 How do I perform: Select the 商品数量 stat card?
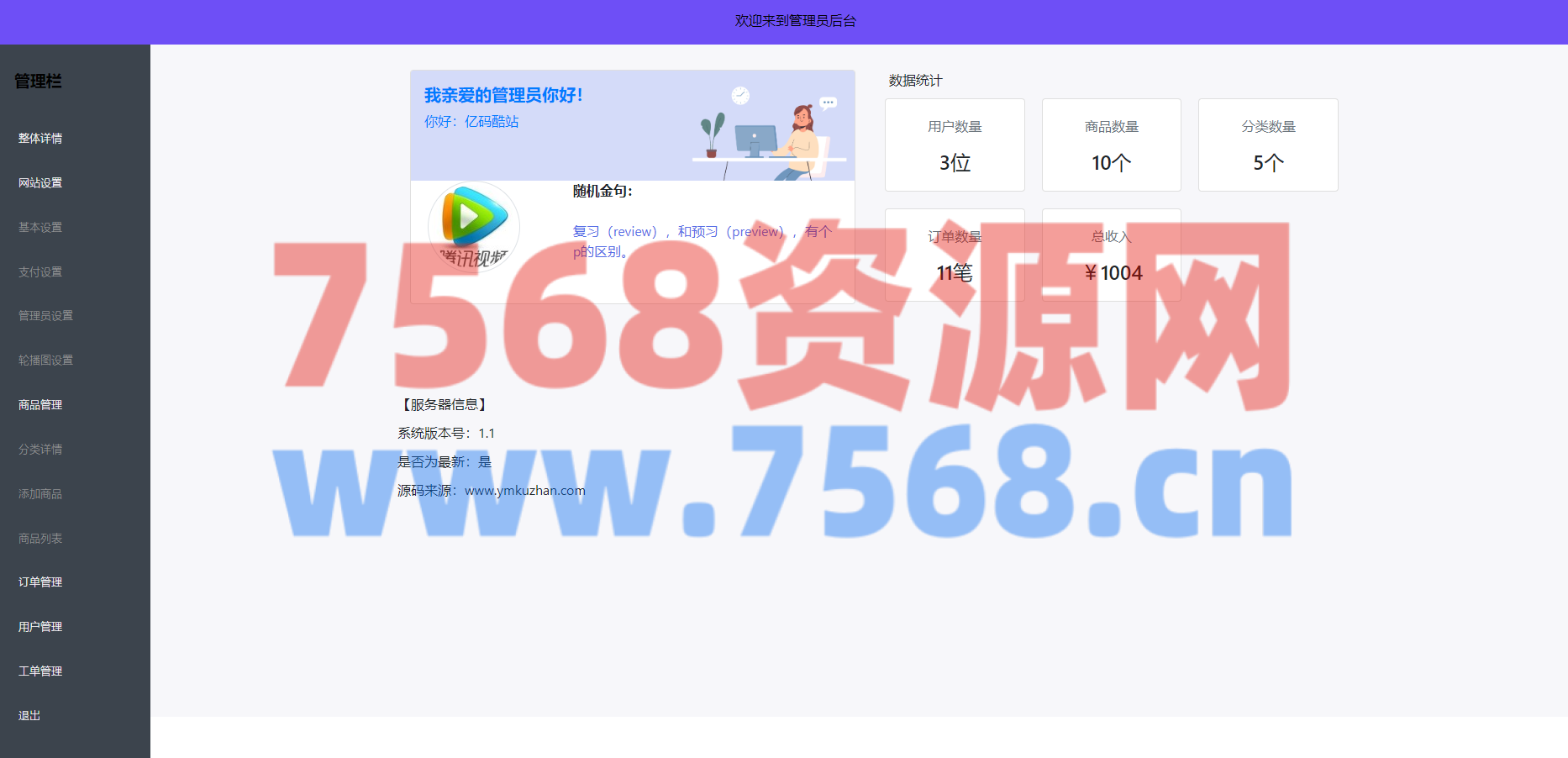[1111, 145]
